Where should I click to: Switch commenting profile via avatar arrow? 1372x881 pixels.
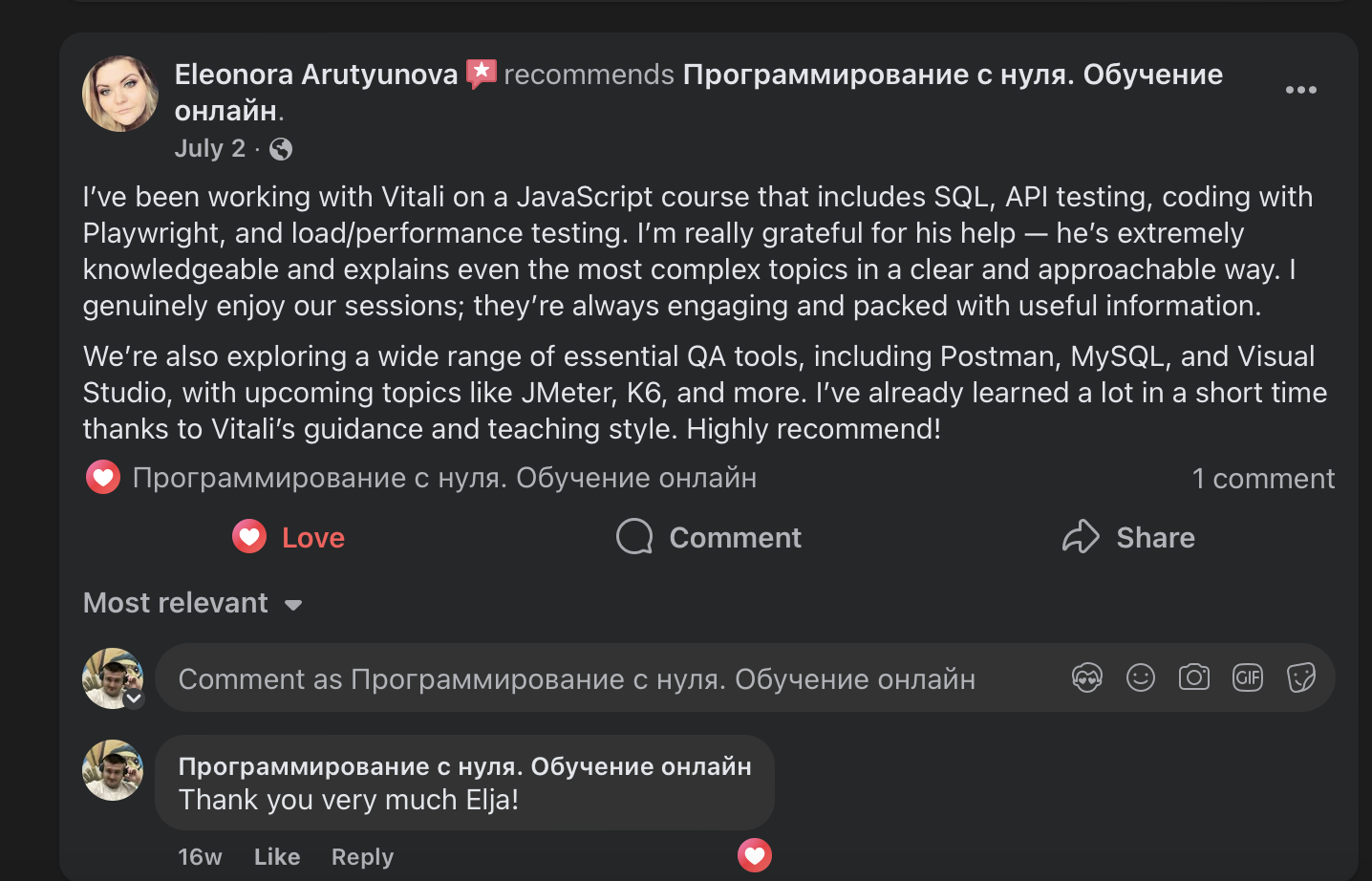[134, 698]
